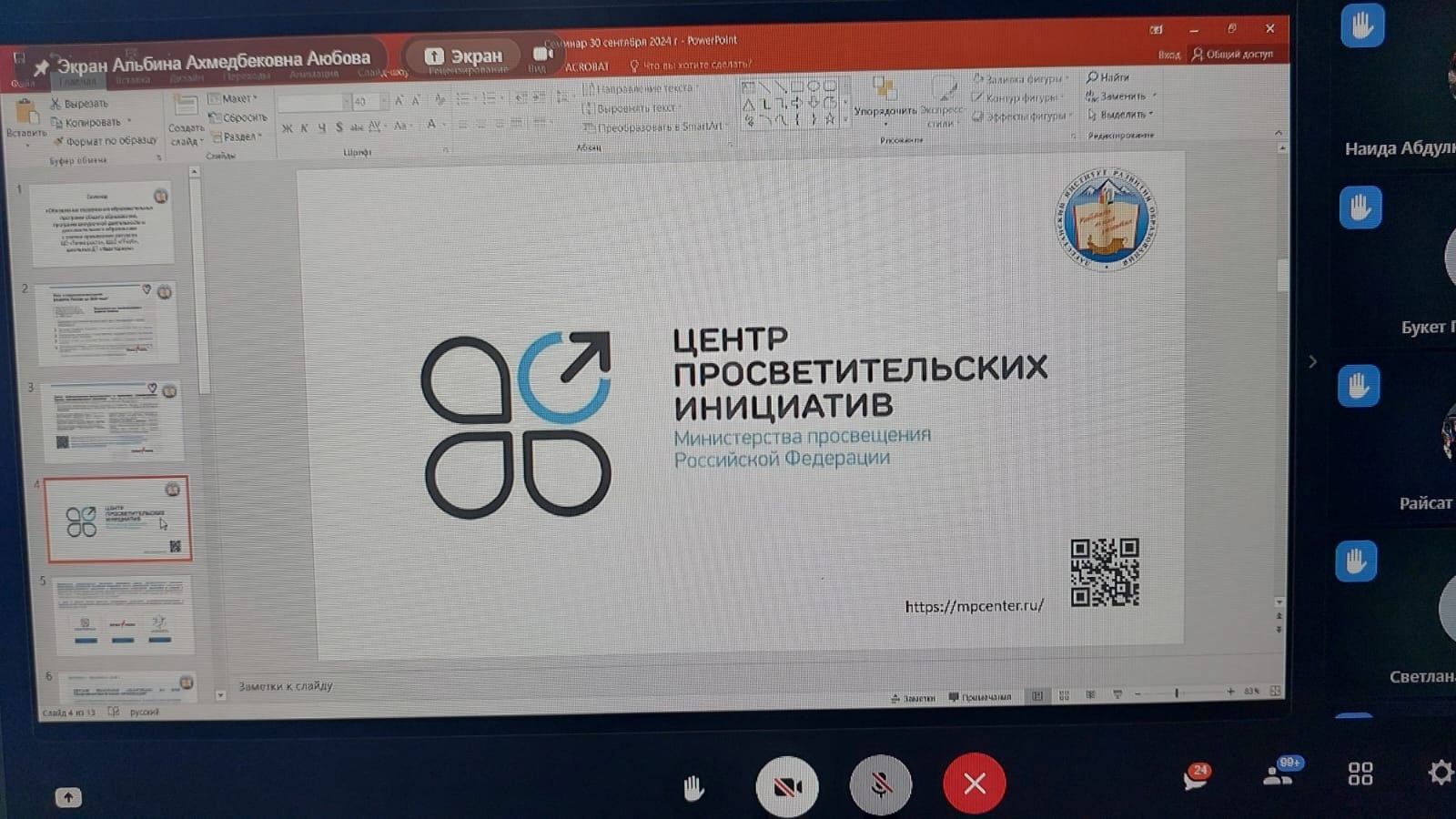Start slideshow from the status bar icon
The image size is (1456, 819).
[x=1117, y=694]
